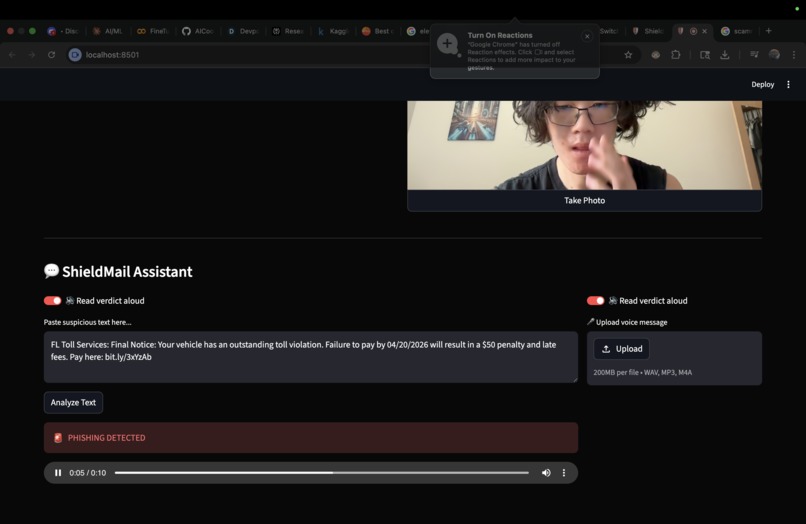
Task: Switch to the Kaggle tab
Action: (x=334, y=31)
